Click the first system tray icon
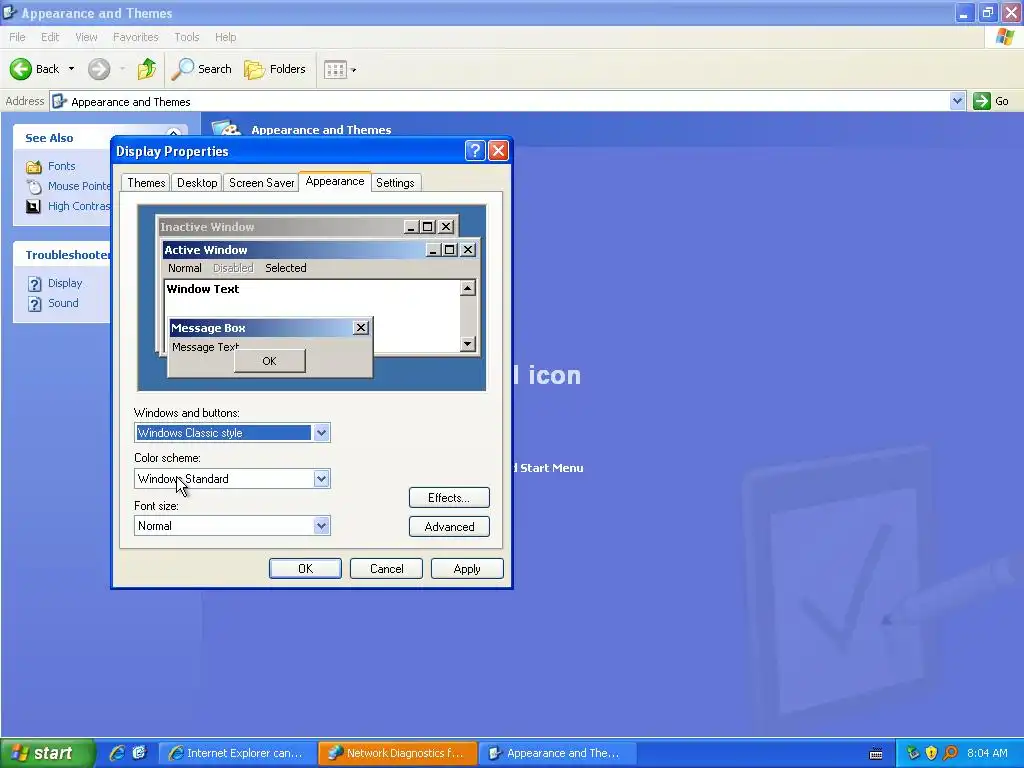Image resolution: width=1024 pixels, height=768 pixels. click(913, 753)
